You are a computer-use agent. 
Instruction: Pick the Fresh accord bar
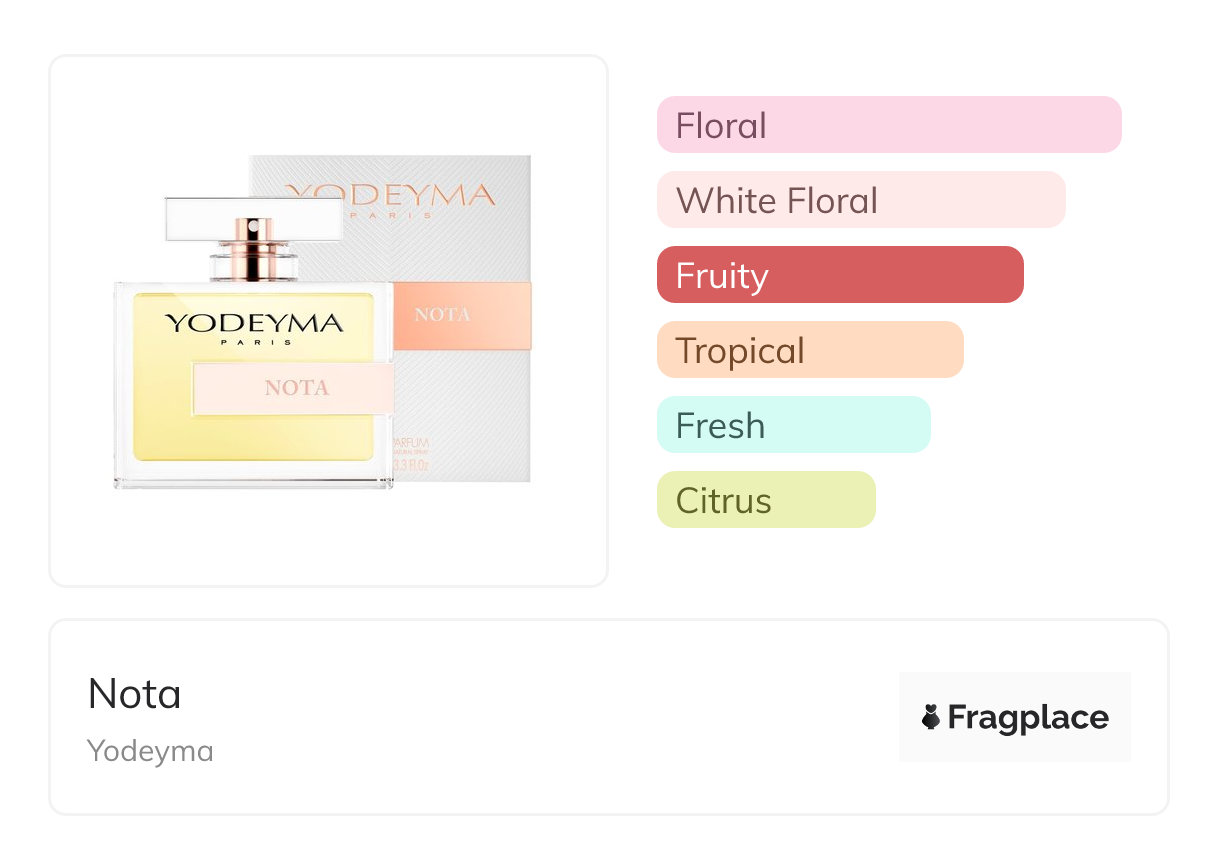click(793, 425)
